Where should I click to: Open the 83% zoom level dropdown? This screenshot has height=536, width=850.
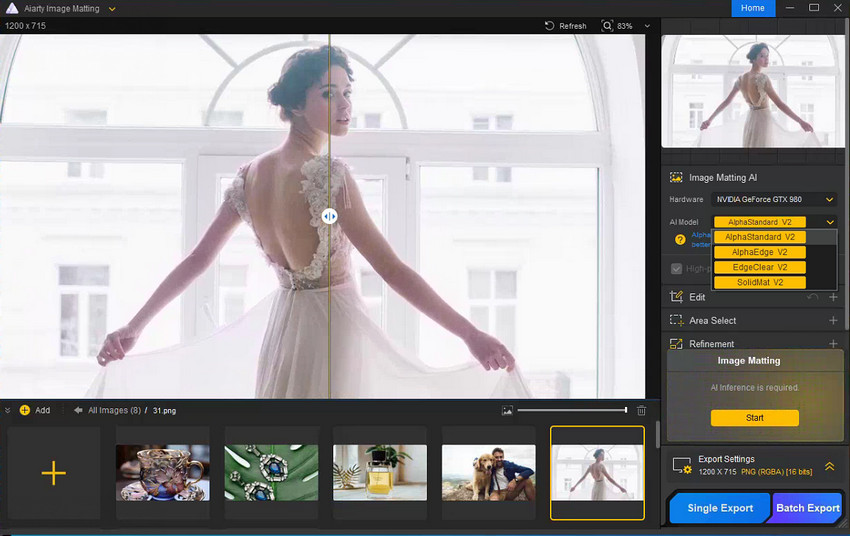coord(647,26)
